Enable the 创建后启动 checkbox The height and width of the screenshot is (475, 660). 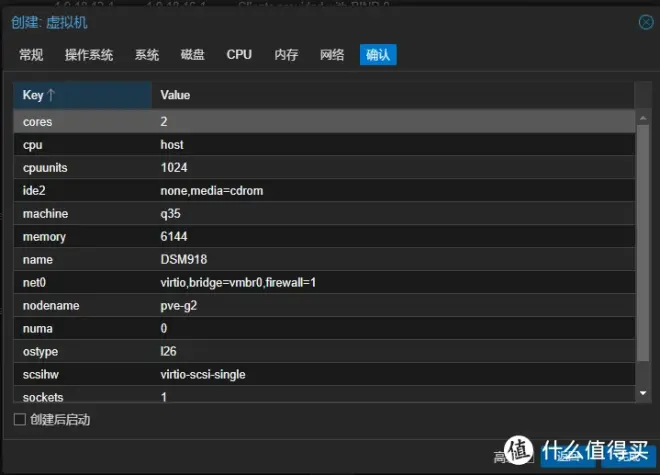coord(20,419)
